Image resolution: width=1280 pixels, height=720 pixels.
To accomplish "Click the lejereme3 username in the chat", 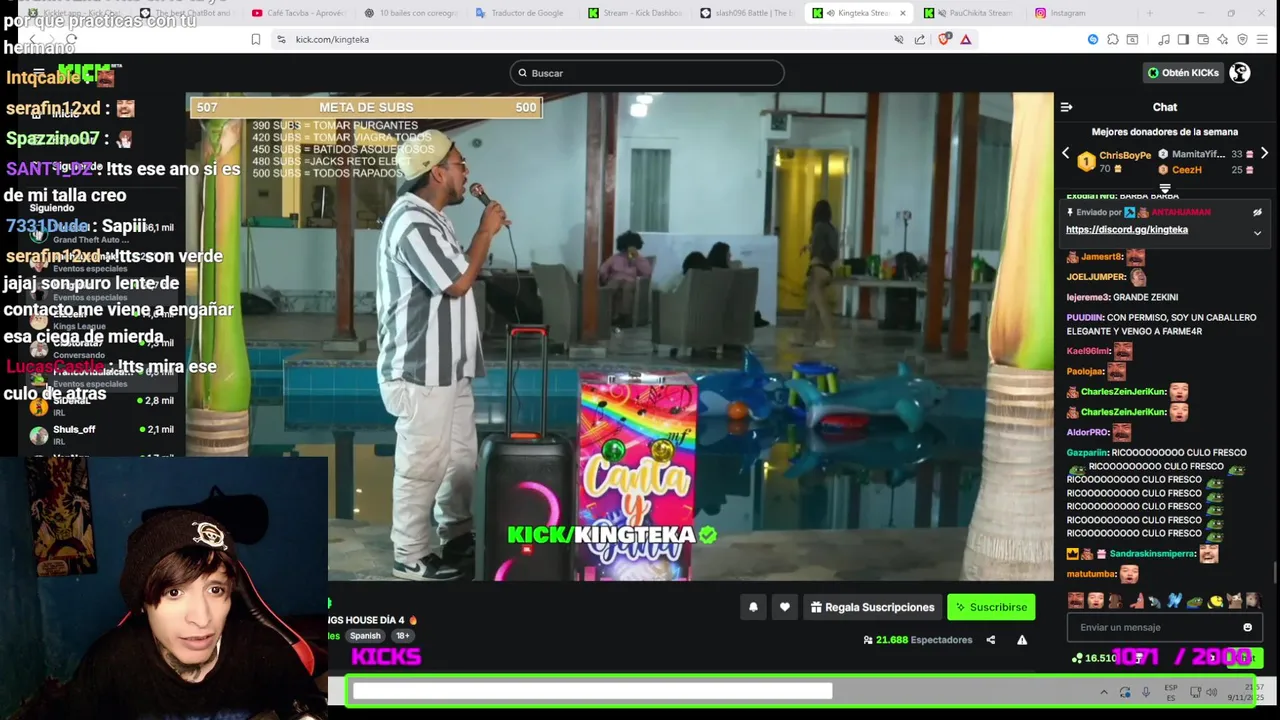I will point(1088,297).
